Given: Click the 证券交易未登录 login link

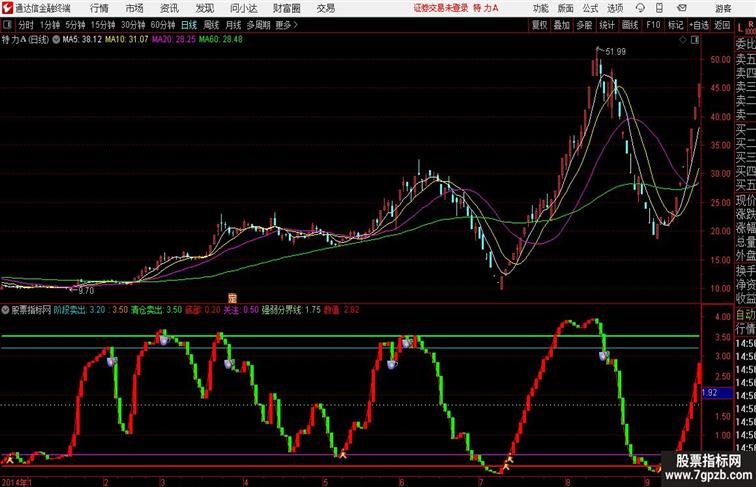Looking at the screenshot, I should pyautogui.click(x=441, y=8).
